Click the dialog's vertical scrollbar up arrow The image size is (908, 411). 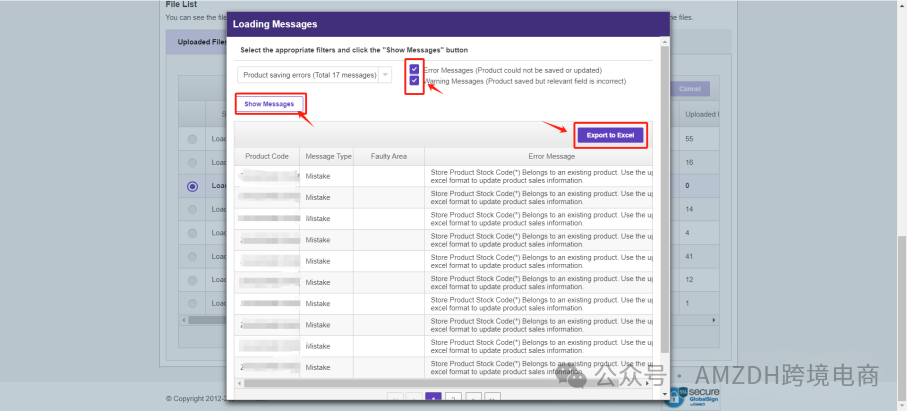[664, 41]
